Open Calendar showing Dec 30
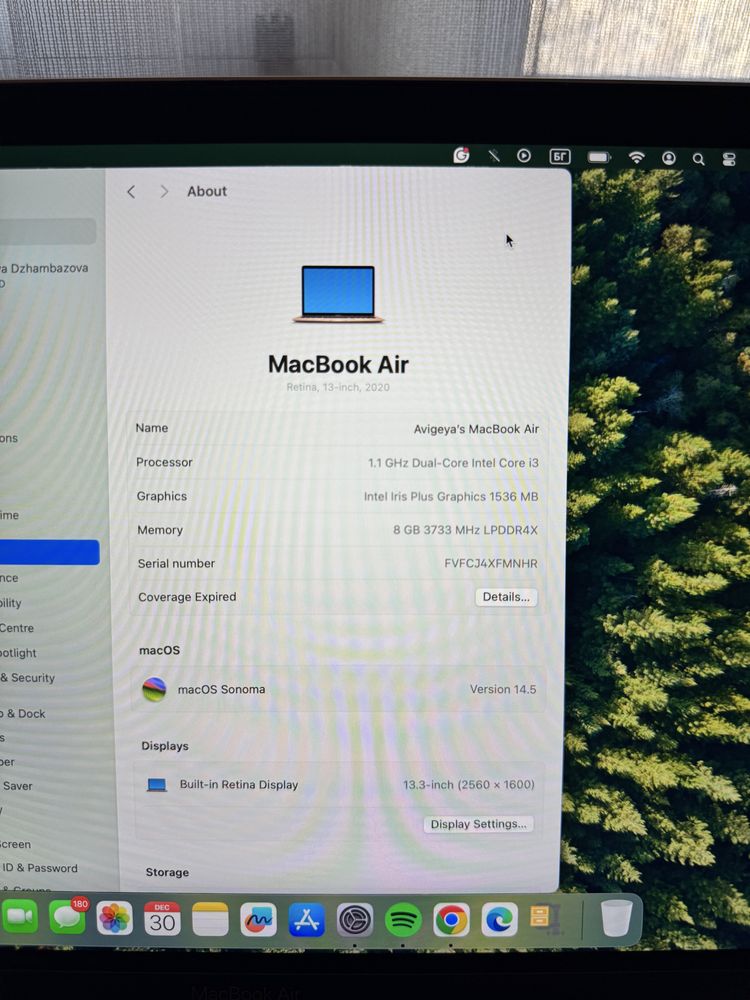 (x=162, y=919)
